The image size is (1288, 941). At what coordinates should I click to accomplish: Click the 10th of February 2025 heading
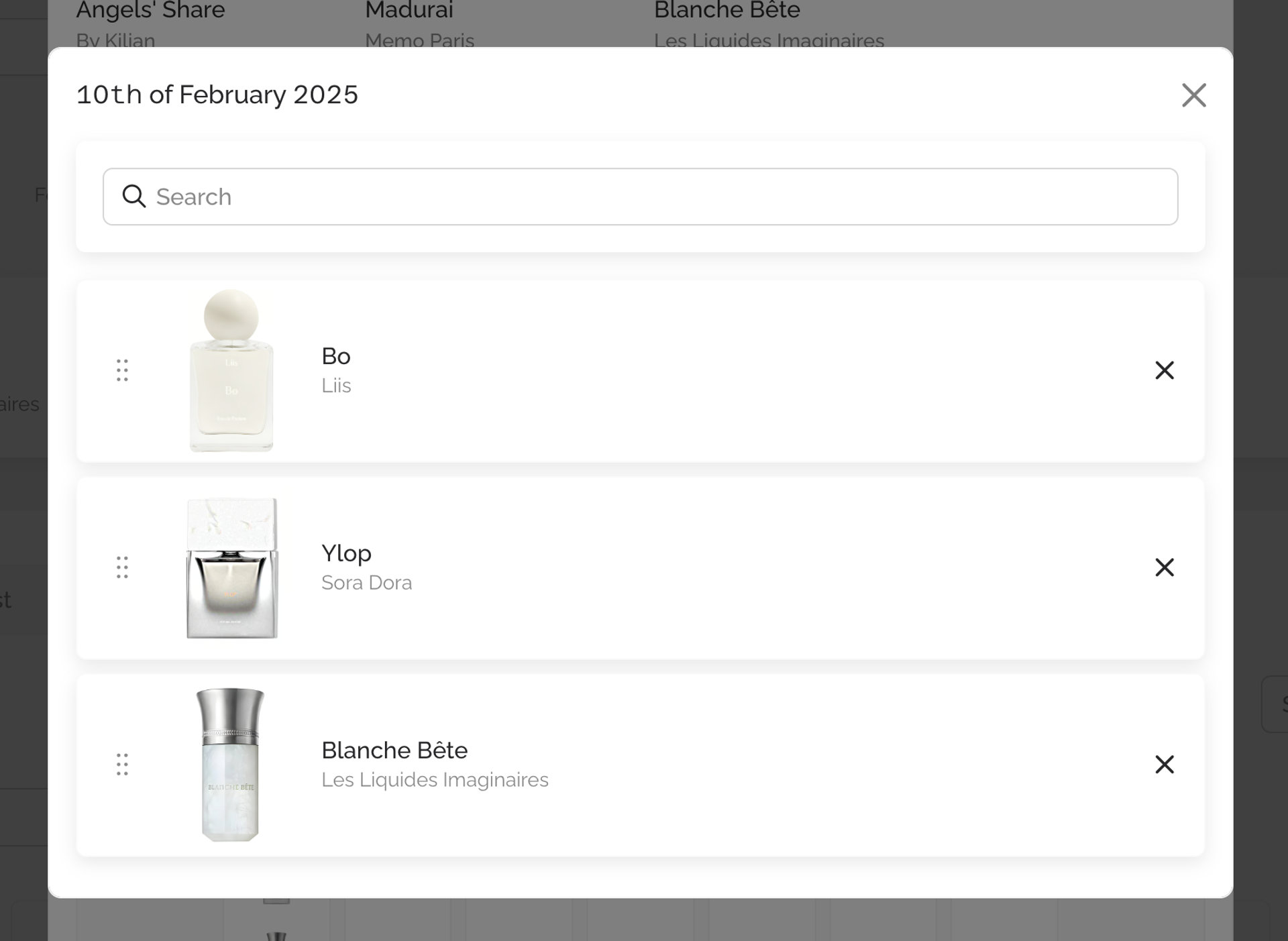(x=217, y=95)
